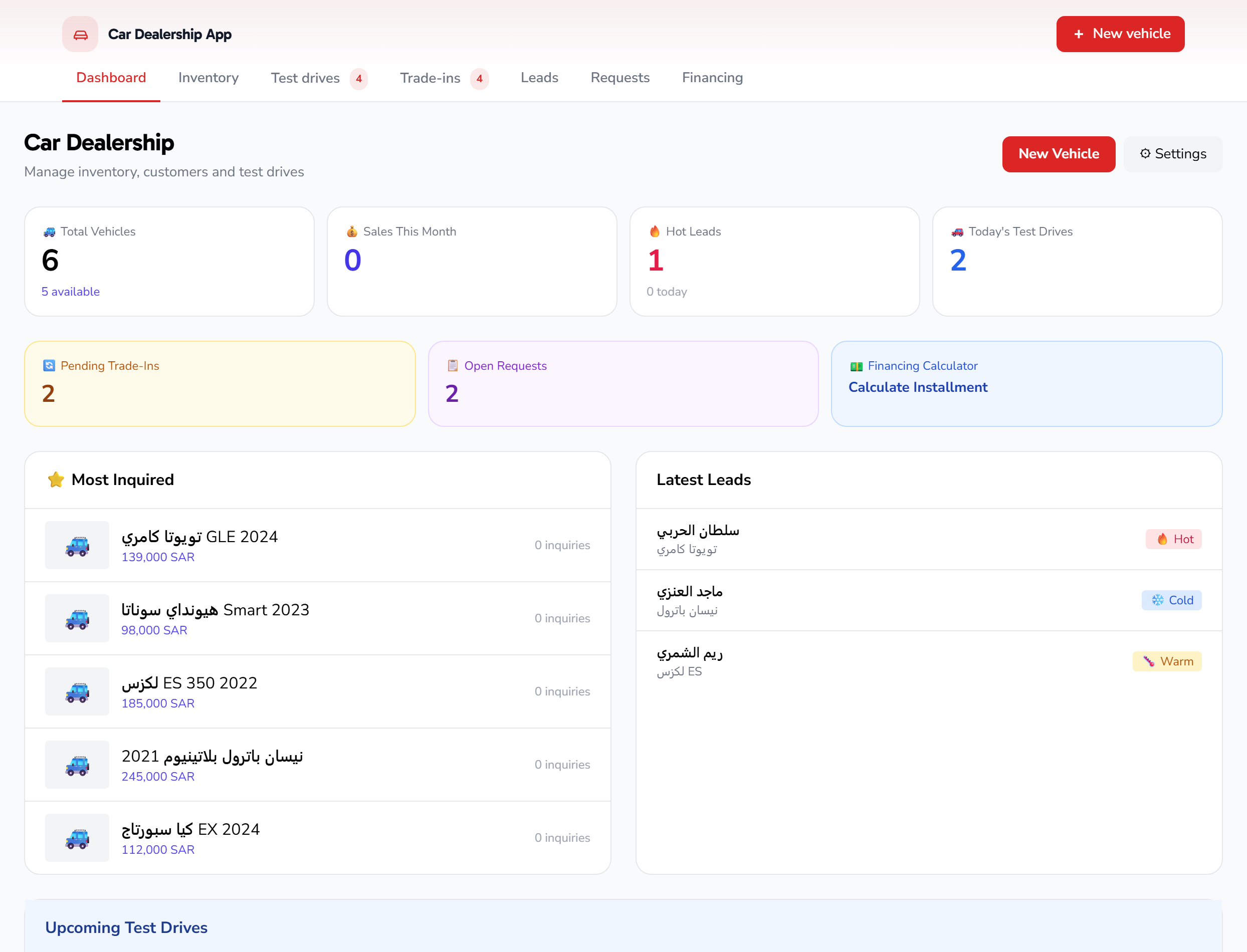
Task: Click the Smart 2023 vehicle thumbnail
Action: click(x=77, y=618)
